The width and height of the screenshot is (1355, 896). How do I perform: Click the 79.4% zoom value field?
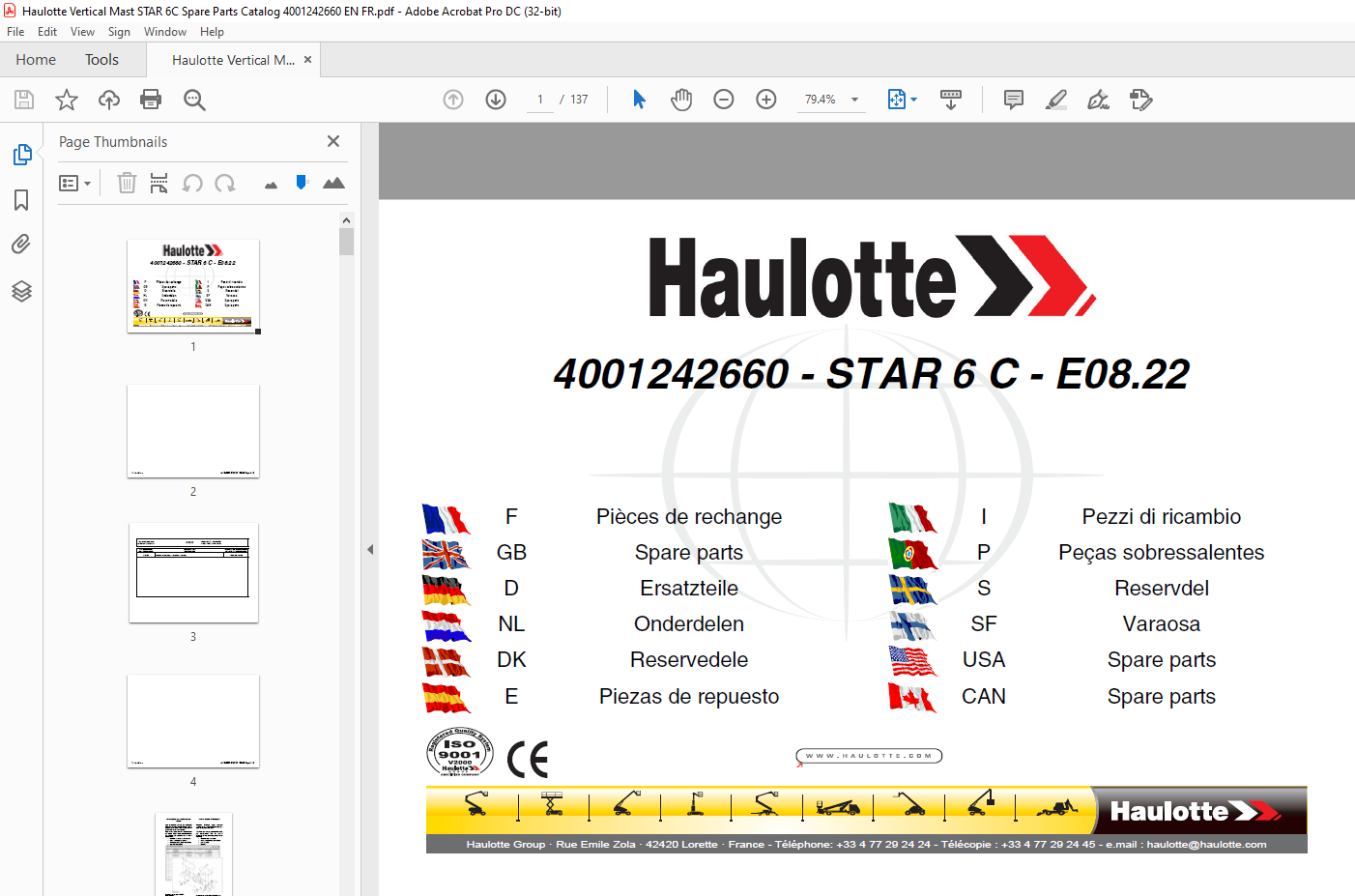coord(821,100)
